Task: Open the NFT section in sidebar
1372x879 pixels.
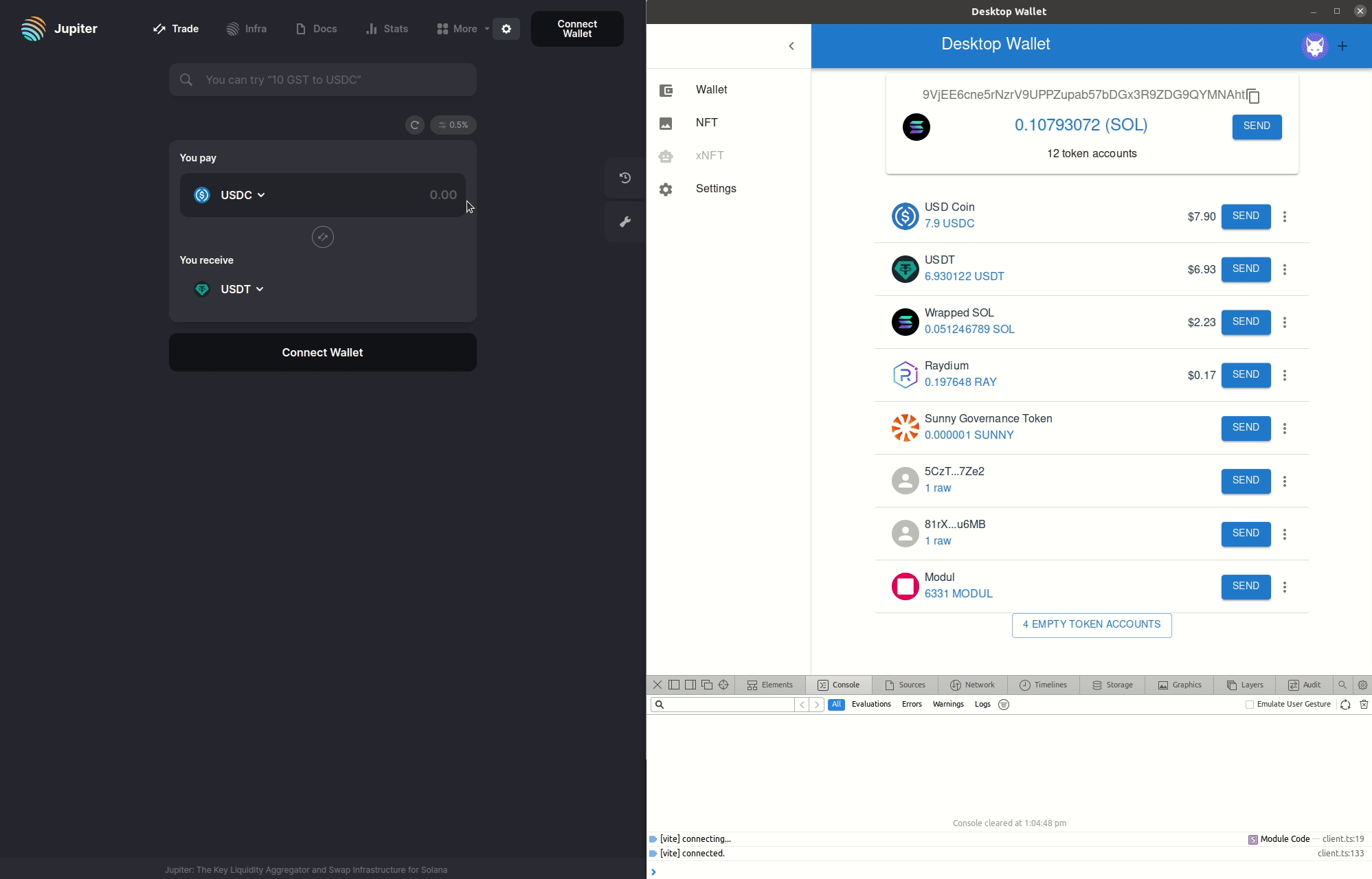Action: [706, 123]
